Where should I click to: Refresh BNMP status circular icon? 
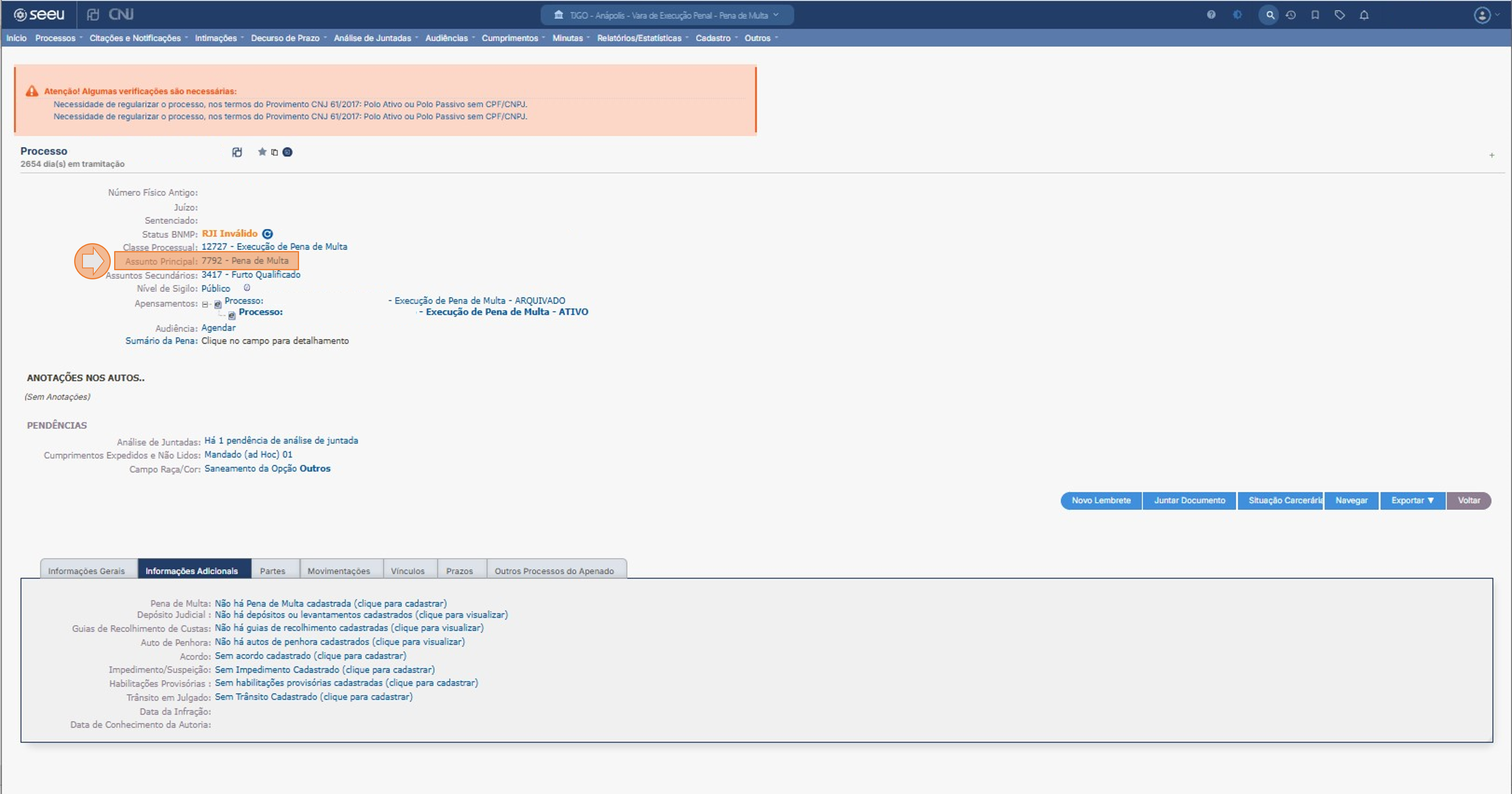coord(267,234)
